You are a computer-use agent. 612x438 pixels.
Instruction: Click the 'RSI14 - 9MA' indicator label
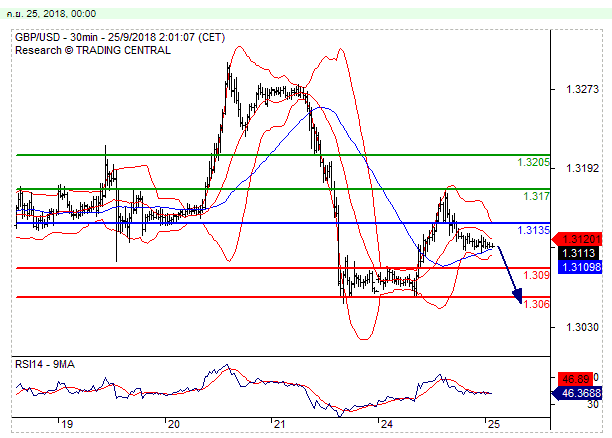tap(45, 364)
